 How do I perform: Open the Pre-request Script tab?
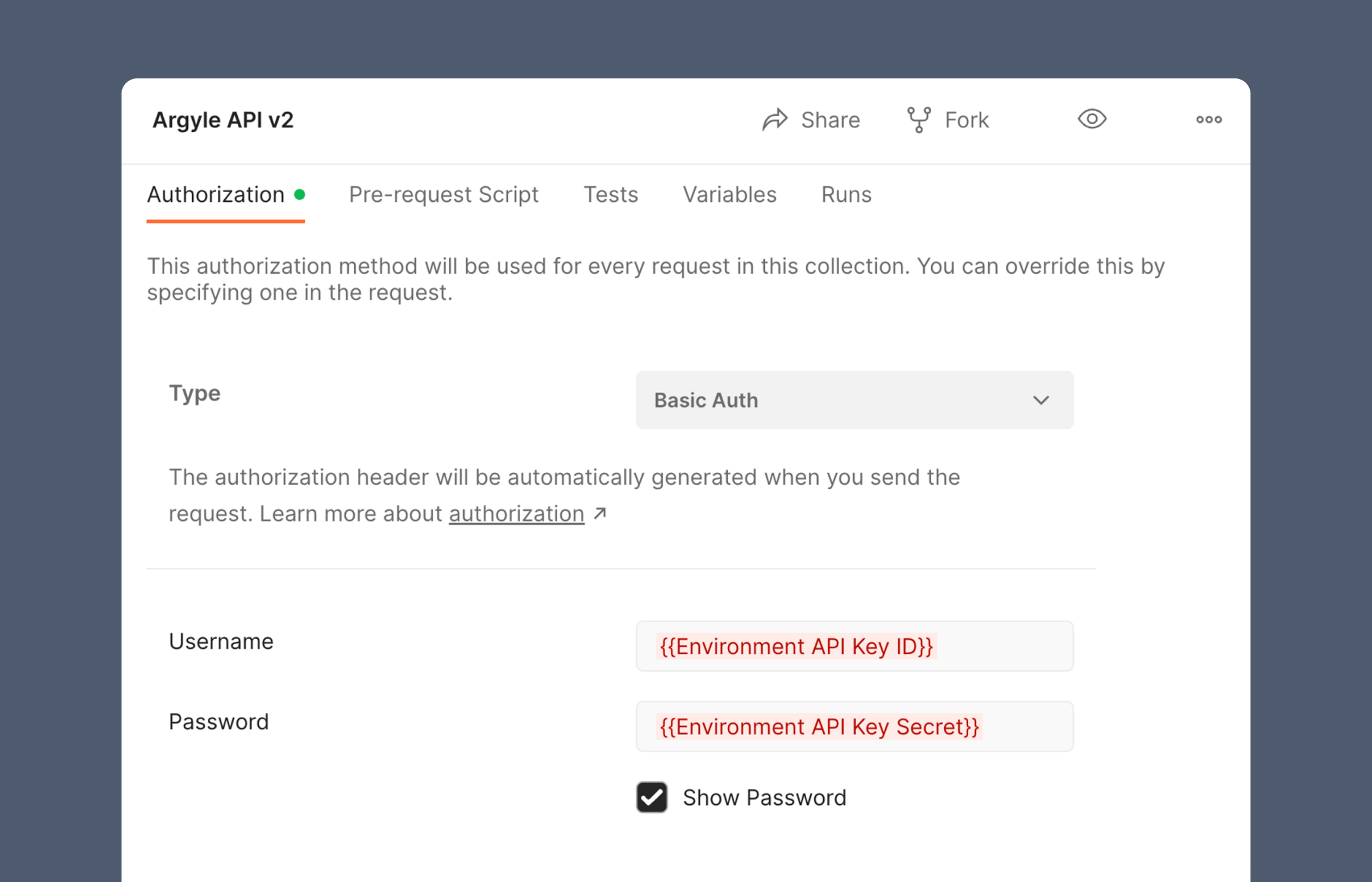click(443, 194)
